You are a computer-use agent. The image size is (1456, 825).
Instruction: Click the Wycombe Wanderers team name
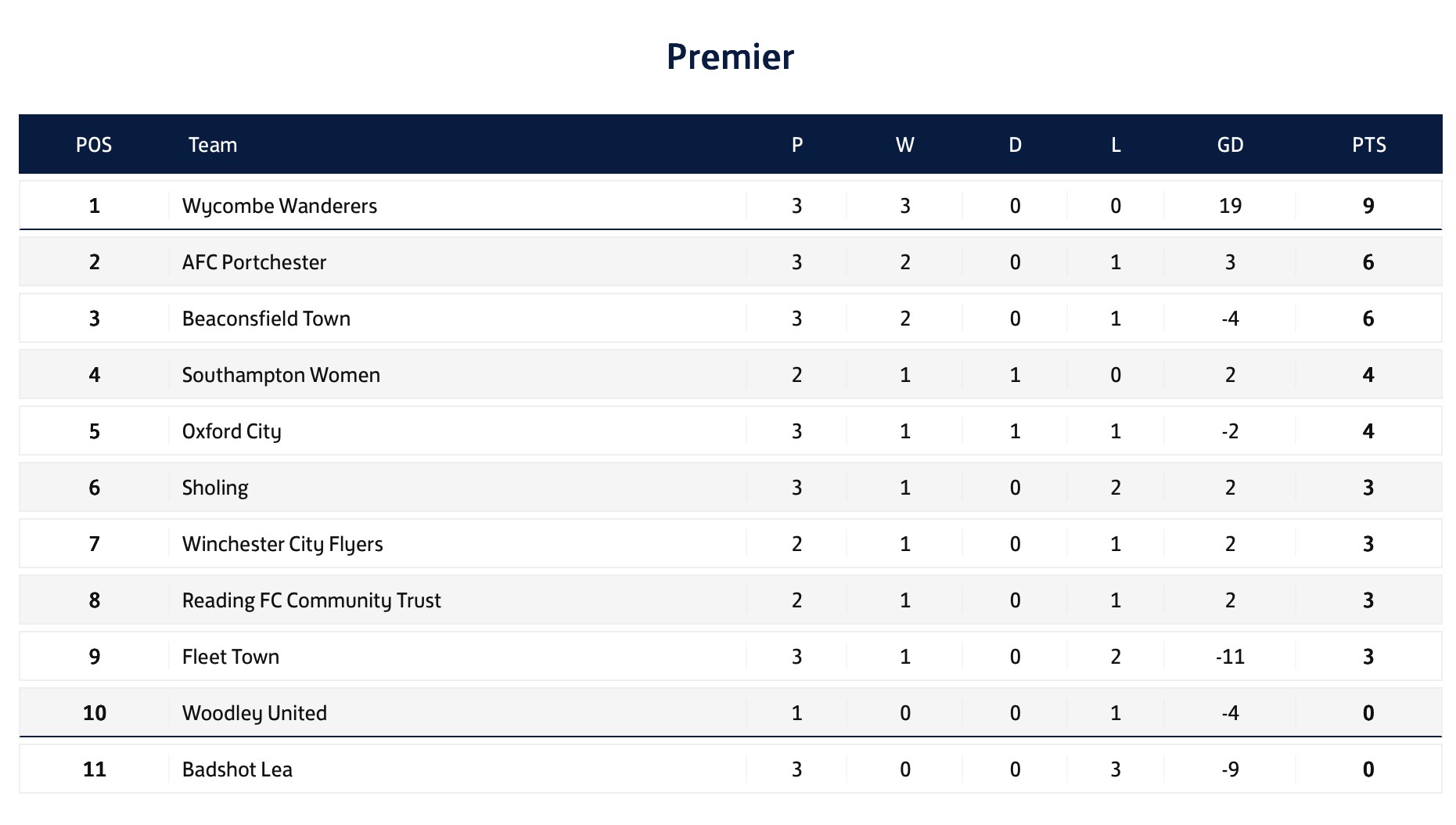click(x=279, y=206)
